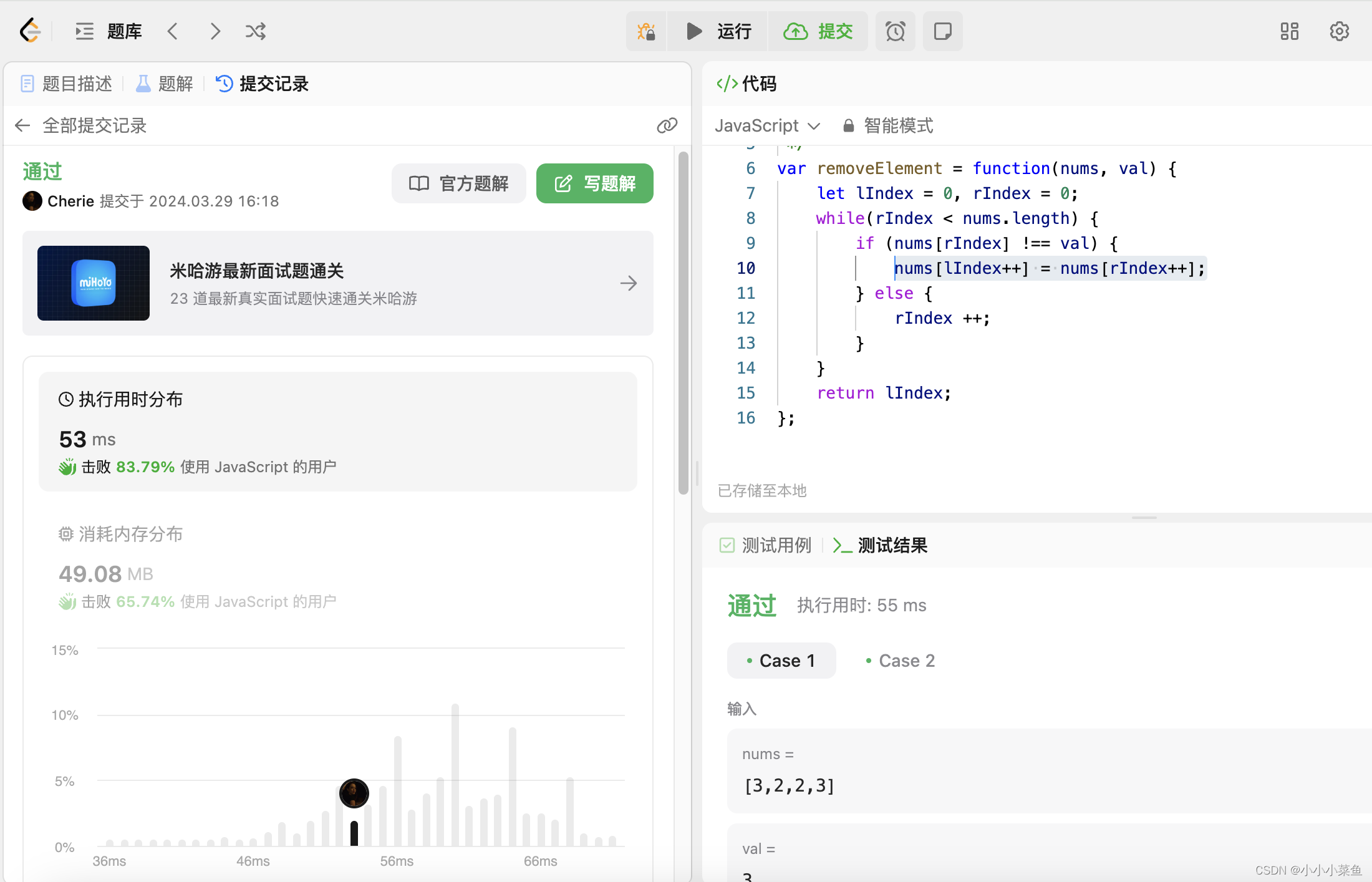The width and height of the screenshot is (1372, 882).
Task: Click the '已存储至本地' status text
Action: pos(762,491)
